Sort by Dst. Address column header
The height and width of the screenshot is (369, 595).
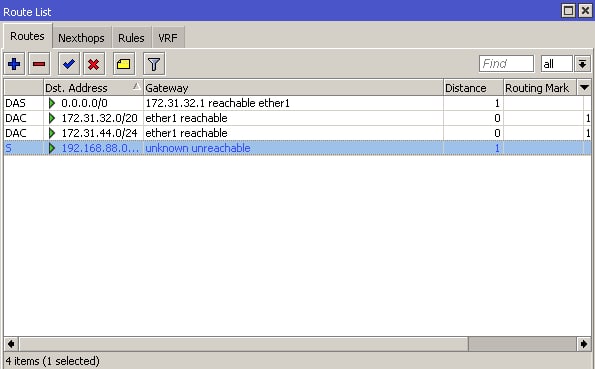93,88
